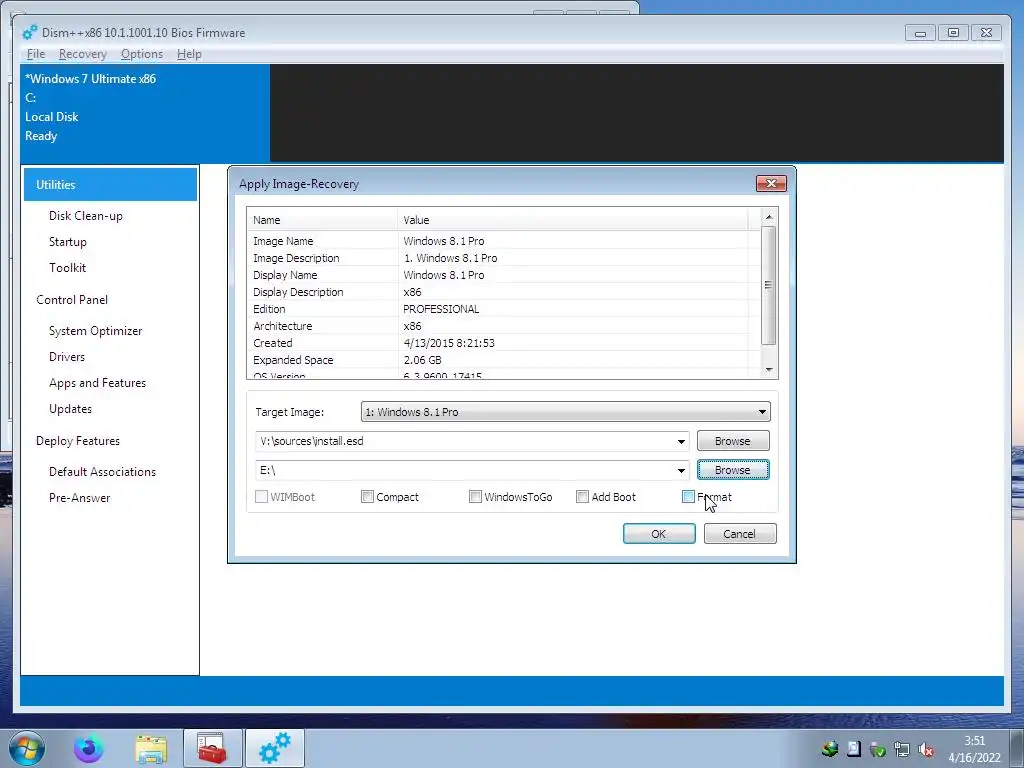
Task: Select the Dism++ gears taskbar icon
Action: pyautogui.click(x=275, y=748)
